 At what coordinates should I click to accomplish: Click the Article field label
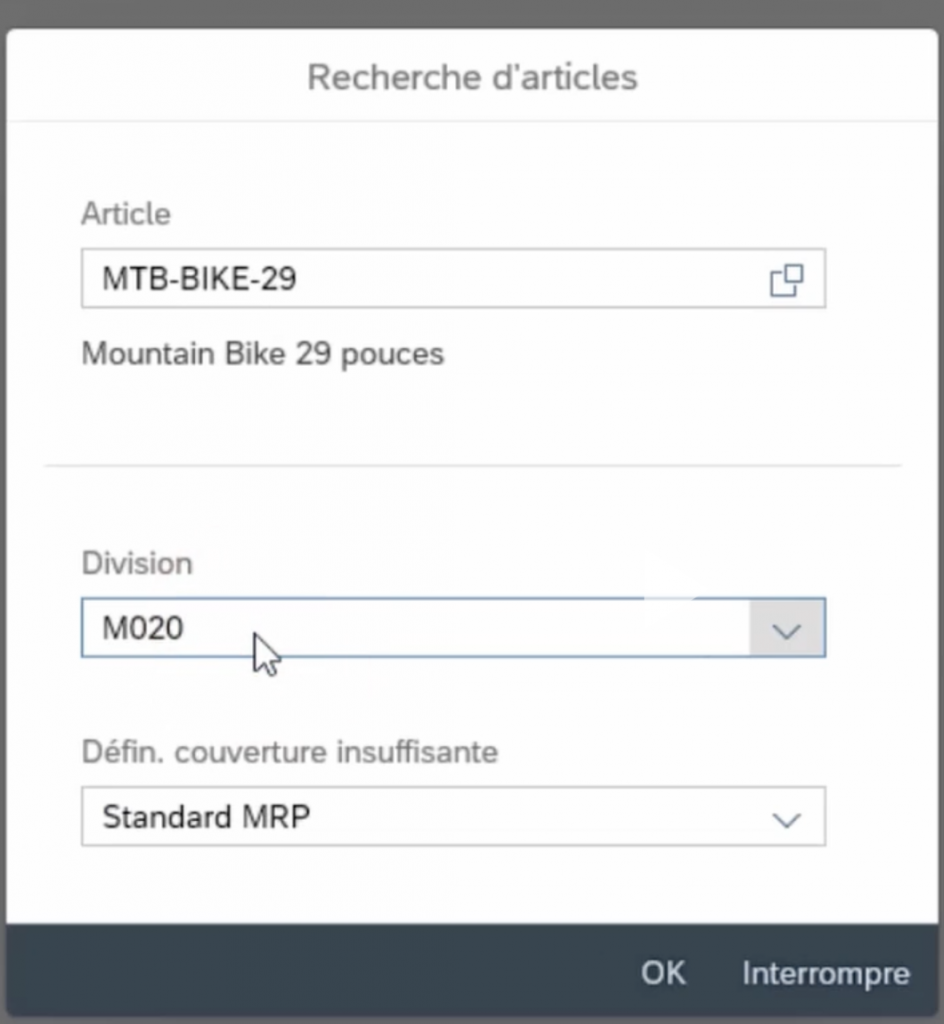pos(126,213)
